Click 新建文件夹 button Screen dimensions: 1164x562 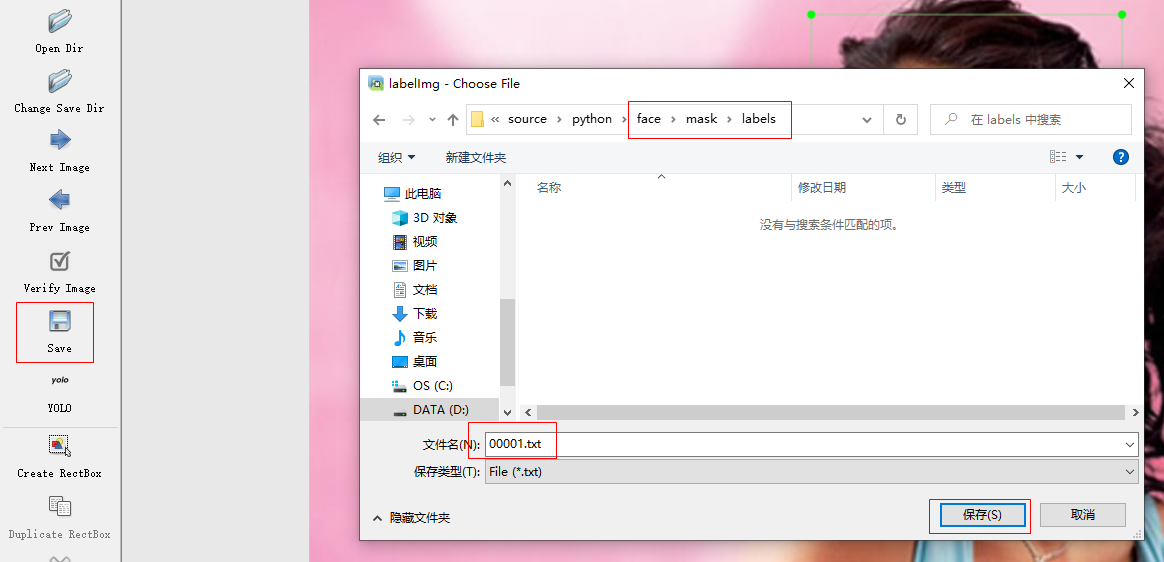476,157
